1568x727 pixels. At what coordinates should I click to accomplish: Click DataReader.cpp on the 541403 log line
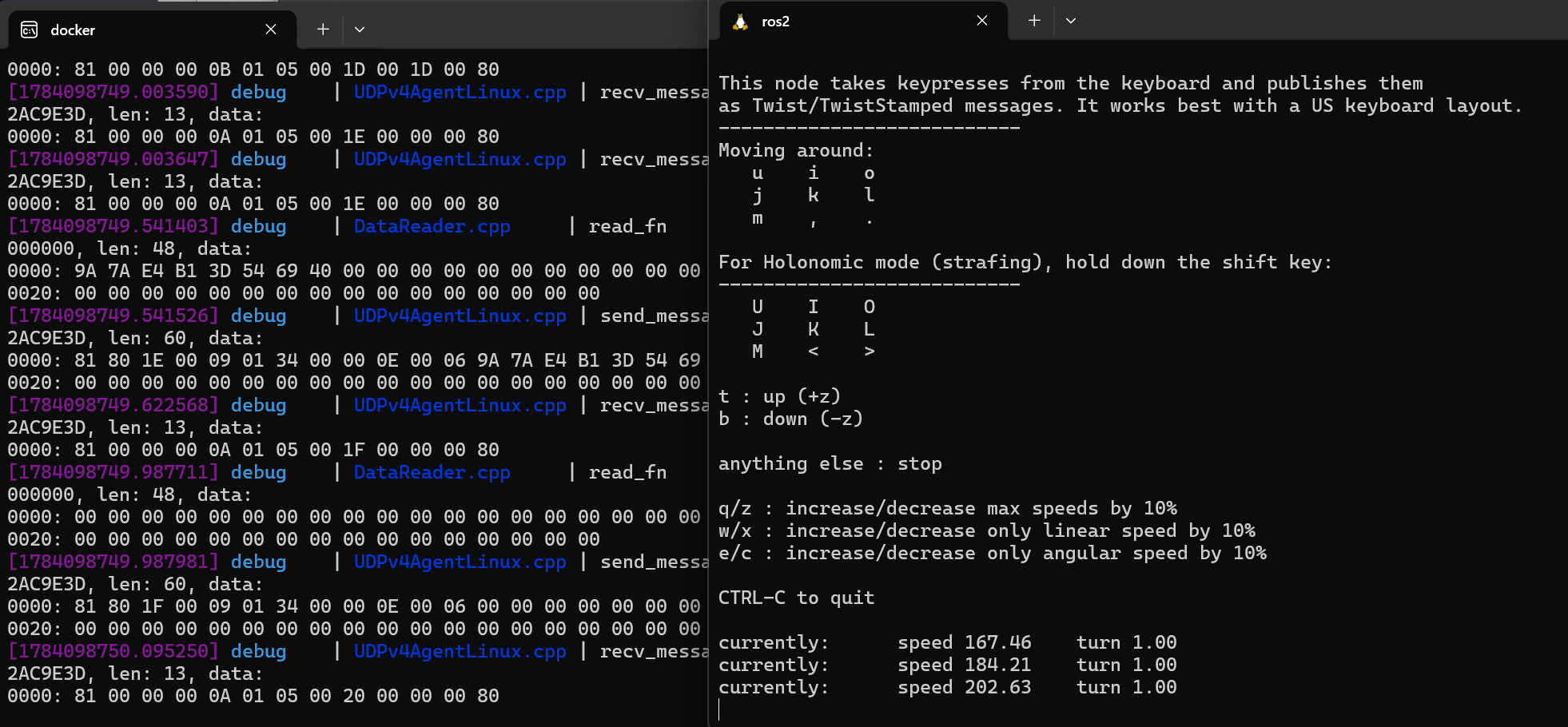click(432, 226)
